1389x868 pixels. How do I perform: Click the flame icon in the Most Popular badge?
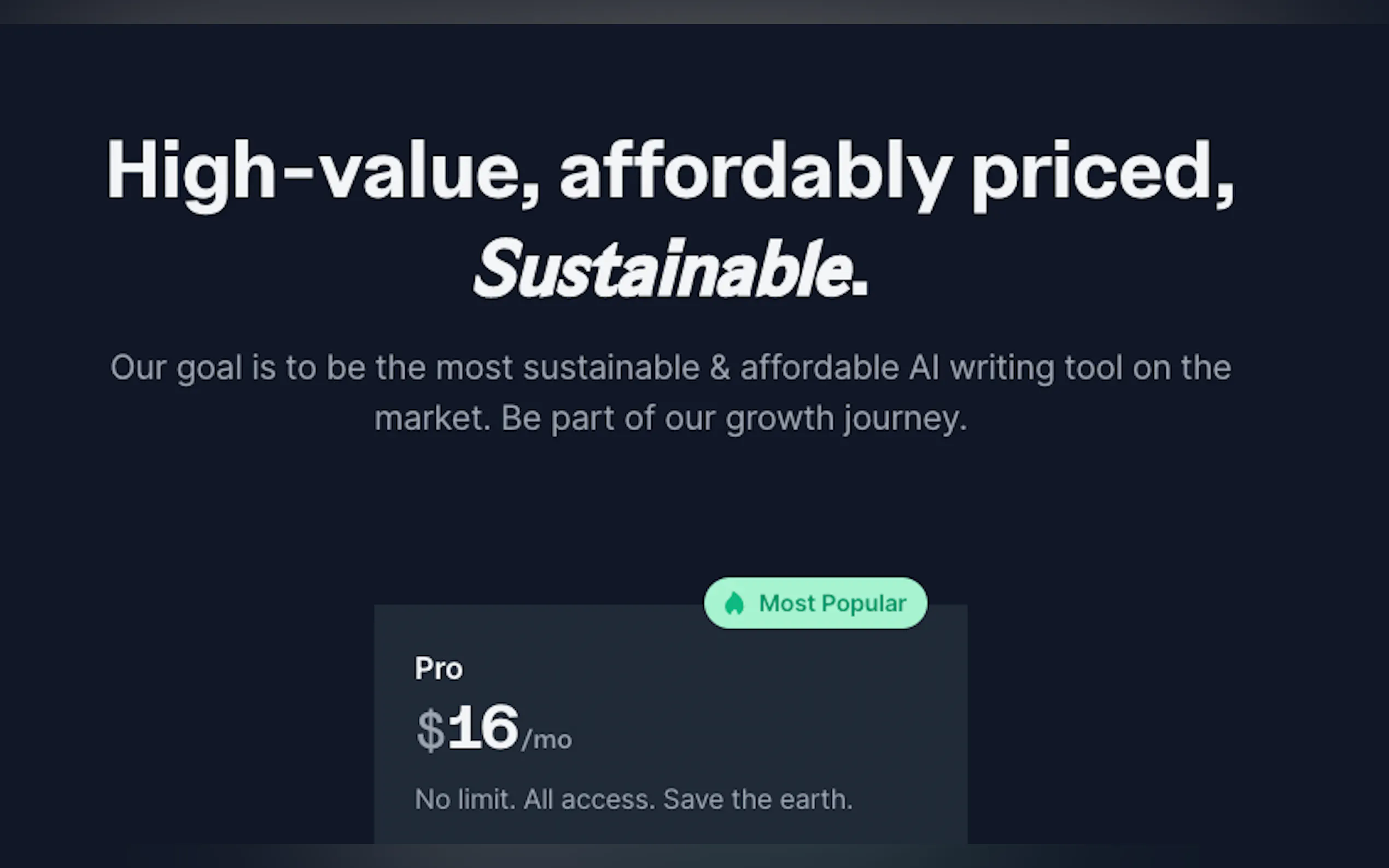[734, 603]
